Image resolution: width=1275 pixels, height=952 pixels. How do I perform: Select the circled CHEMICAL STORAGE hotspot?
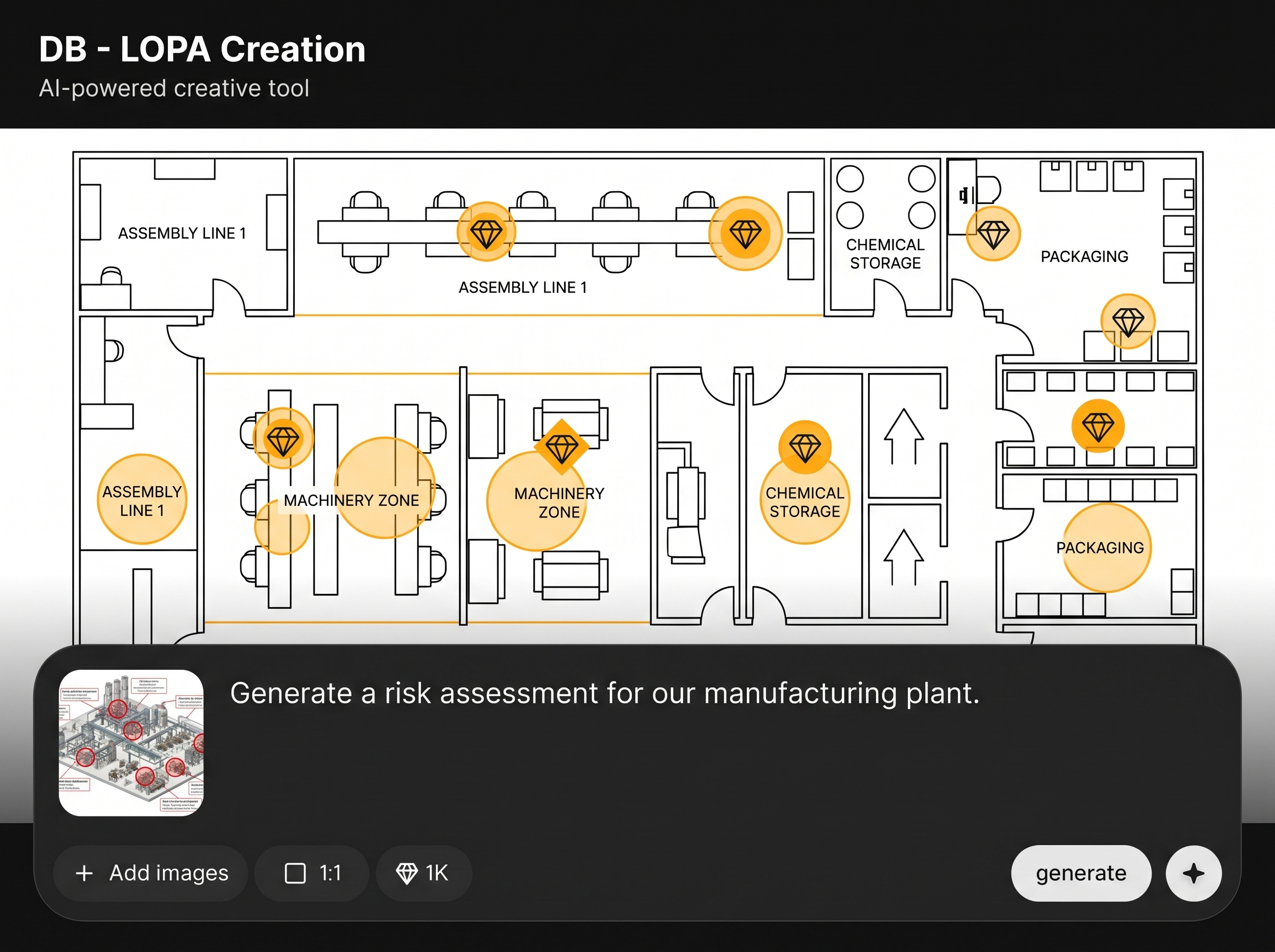[x=805, y=499]
